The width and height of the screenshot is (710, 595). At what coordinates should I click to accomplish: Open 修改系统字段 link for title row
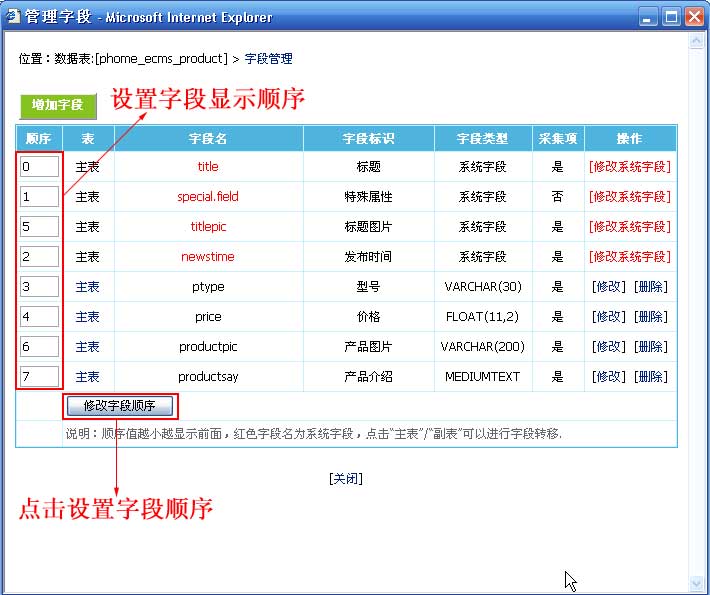coord(629,167)
